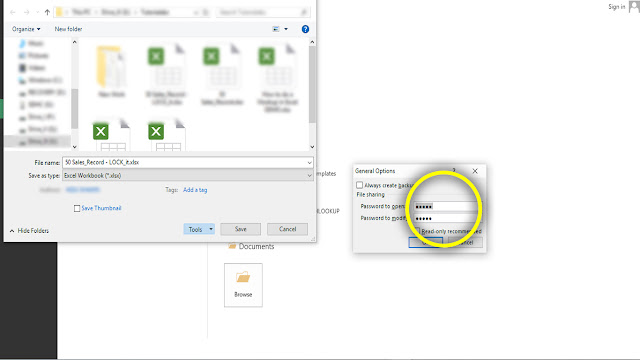Viewport: 640px width, 360px height.
Task: Collapse the folder view with Hide Folders
Action: pos(29,231)
